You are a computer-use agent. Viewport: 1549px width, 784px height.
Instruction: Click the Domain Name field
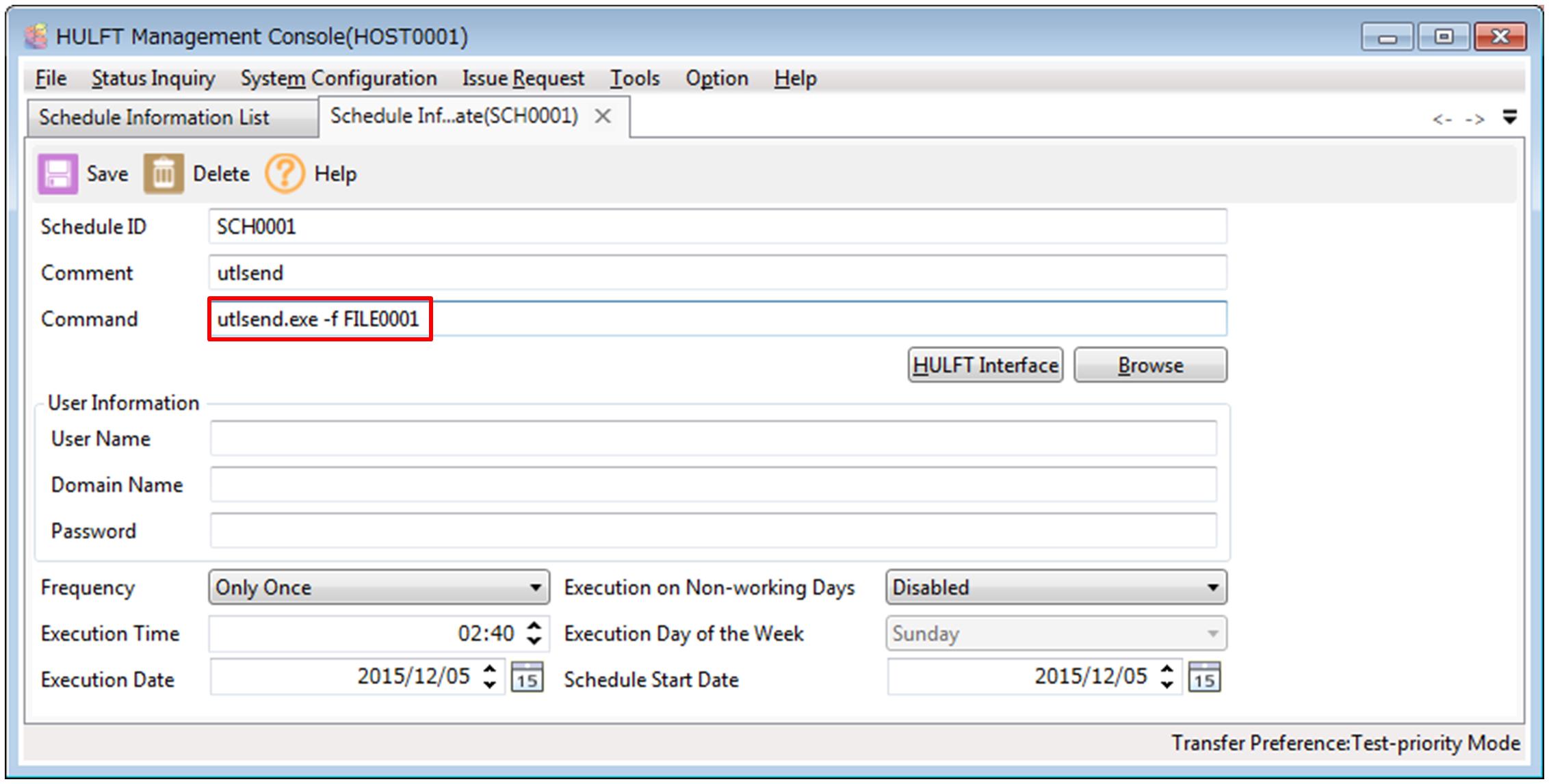pos(714,484)
